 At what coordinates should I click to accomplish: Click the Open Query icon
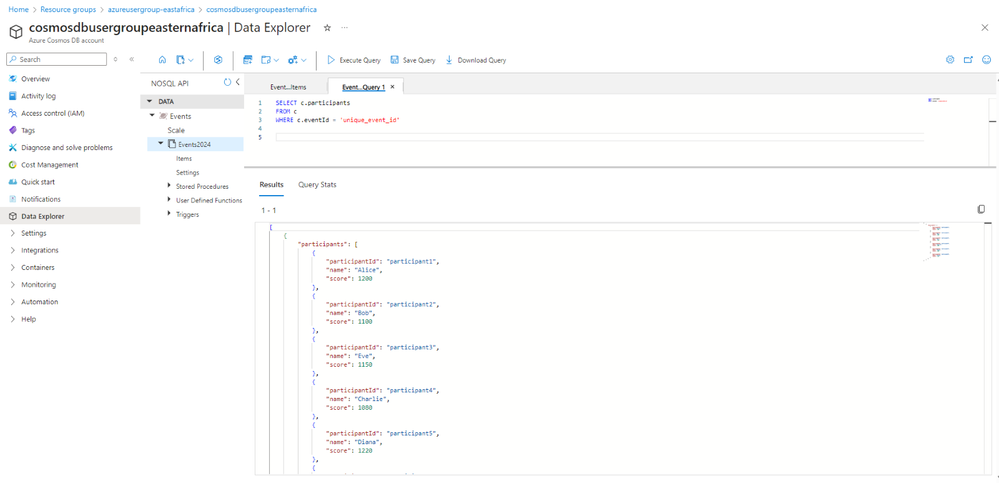pyautogui.click(x=266, y=60)
